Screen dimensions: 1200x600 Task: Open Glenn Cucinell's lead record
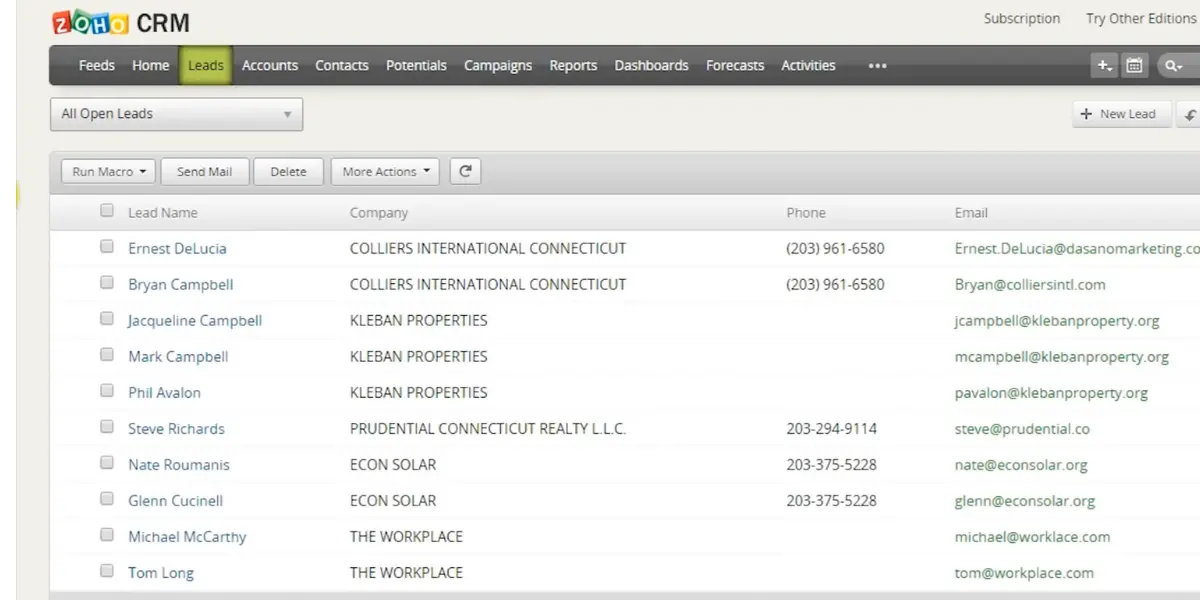[175, 501]
